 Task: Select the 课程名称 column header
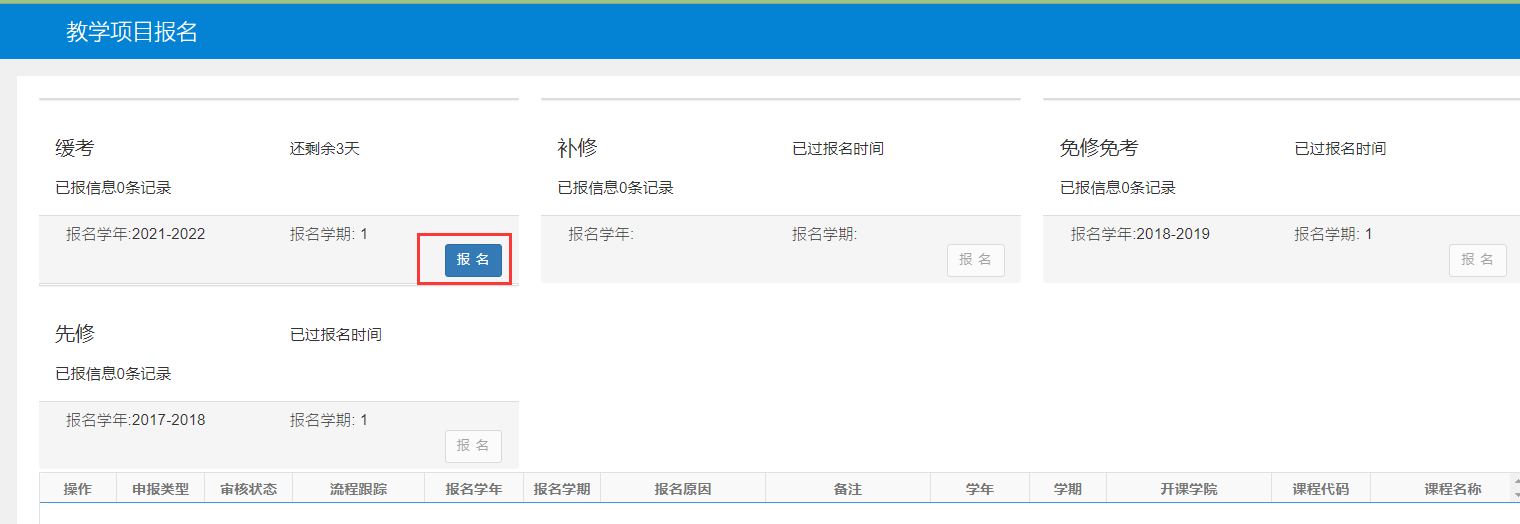coord(1452,489)
